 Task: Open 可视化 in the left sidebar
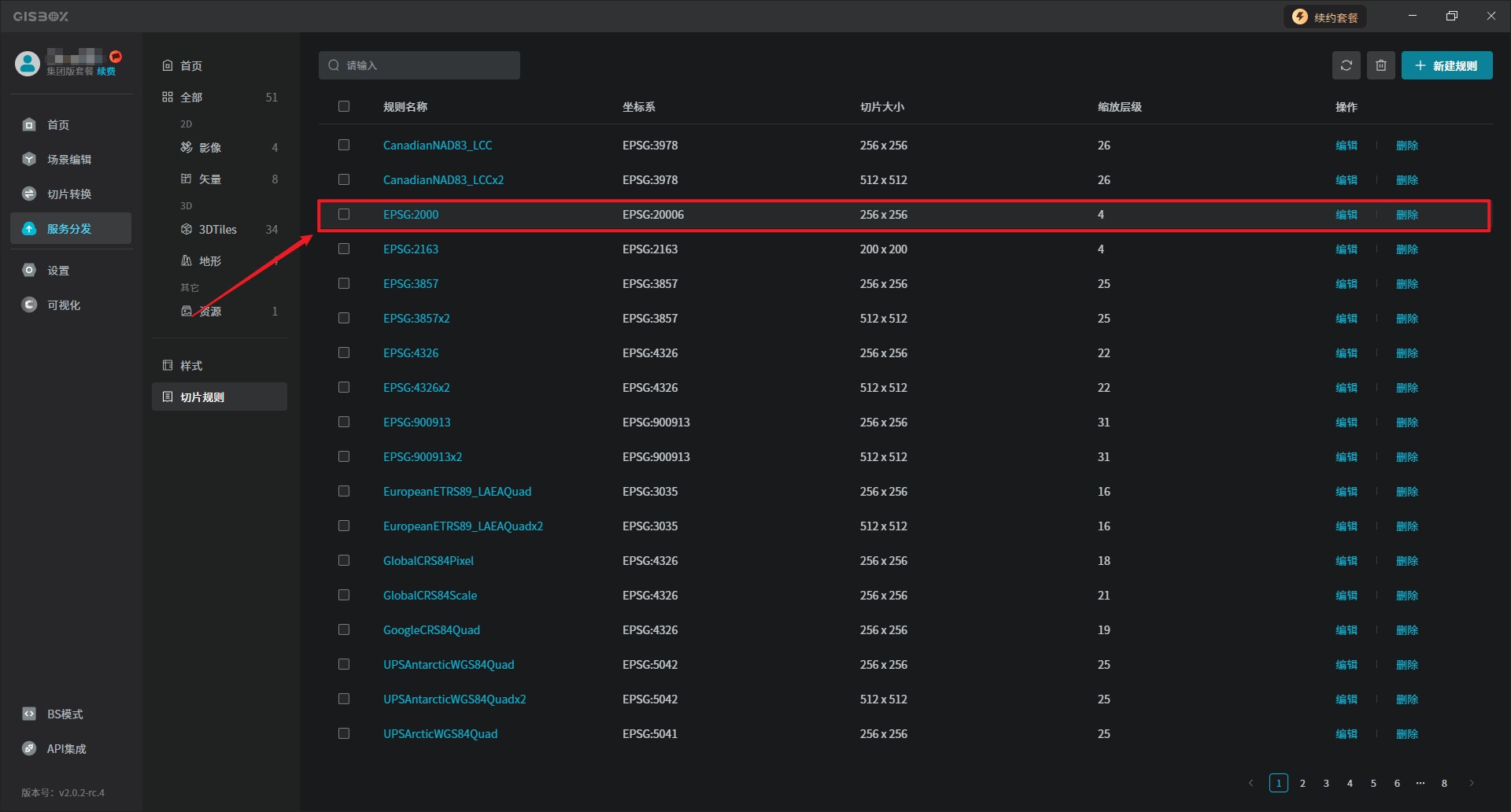point(63,305)
